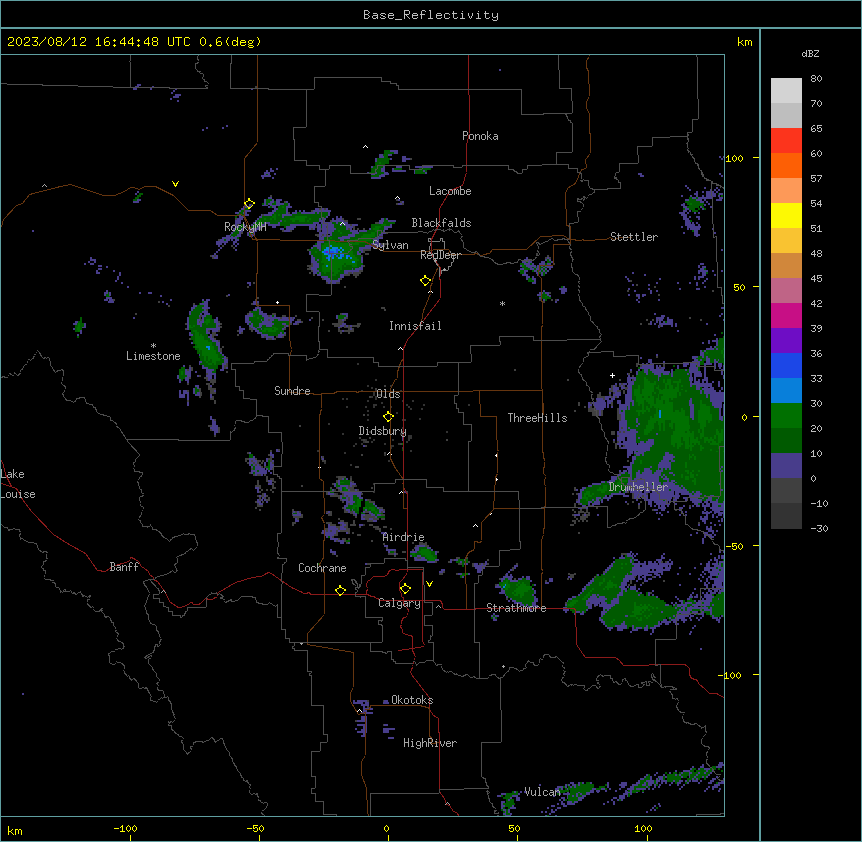Click the Sundre town label
This screenshot has width=862, height=842.
coord(292,391)
